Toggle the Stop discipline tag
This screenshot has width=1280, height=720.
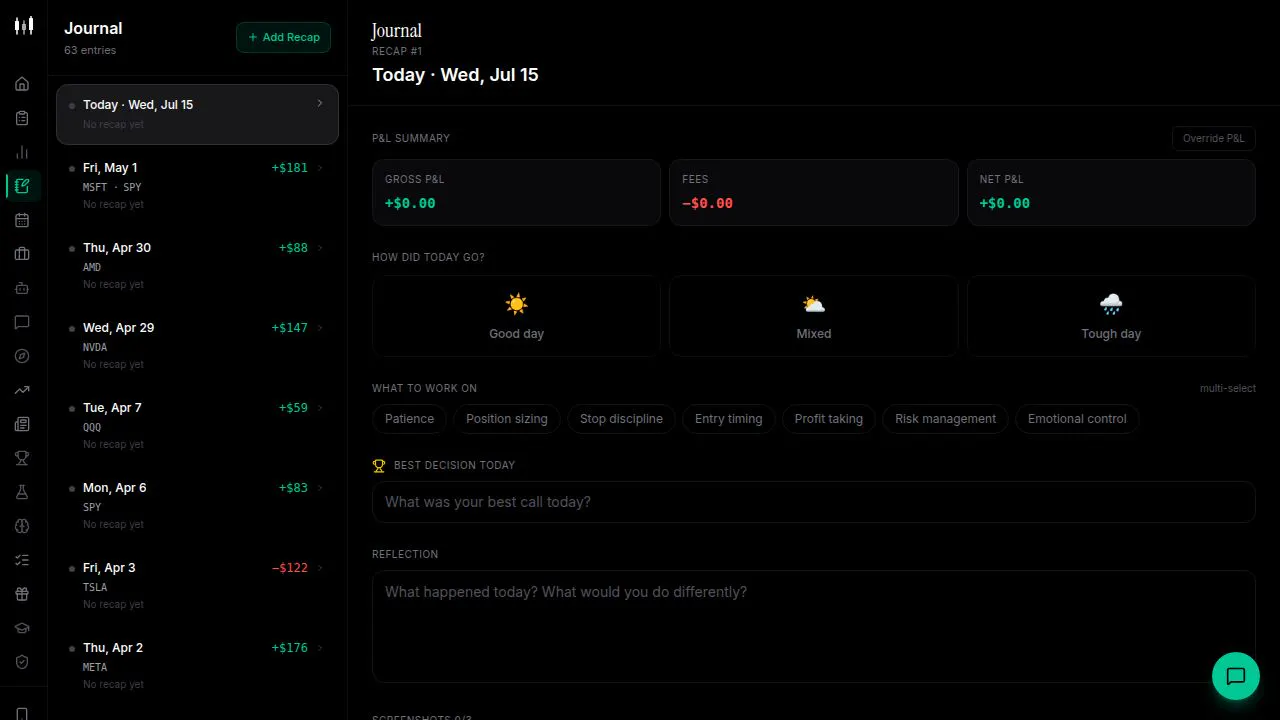pyautogui.click(x=621, y=419)
